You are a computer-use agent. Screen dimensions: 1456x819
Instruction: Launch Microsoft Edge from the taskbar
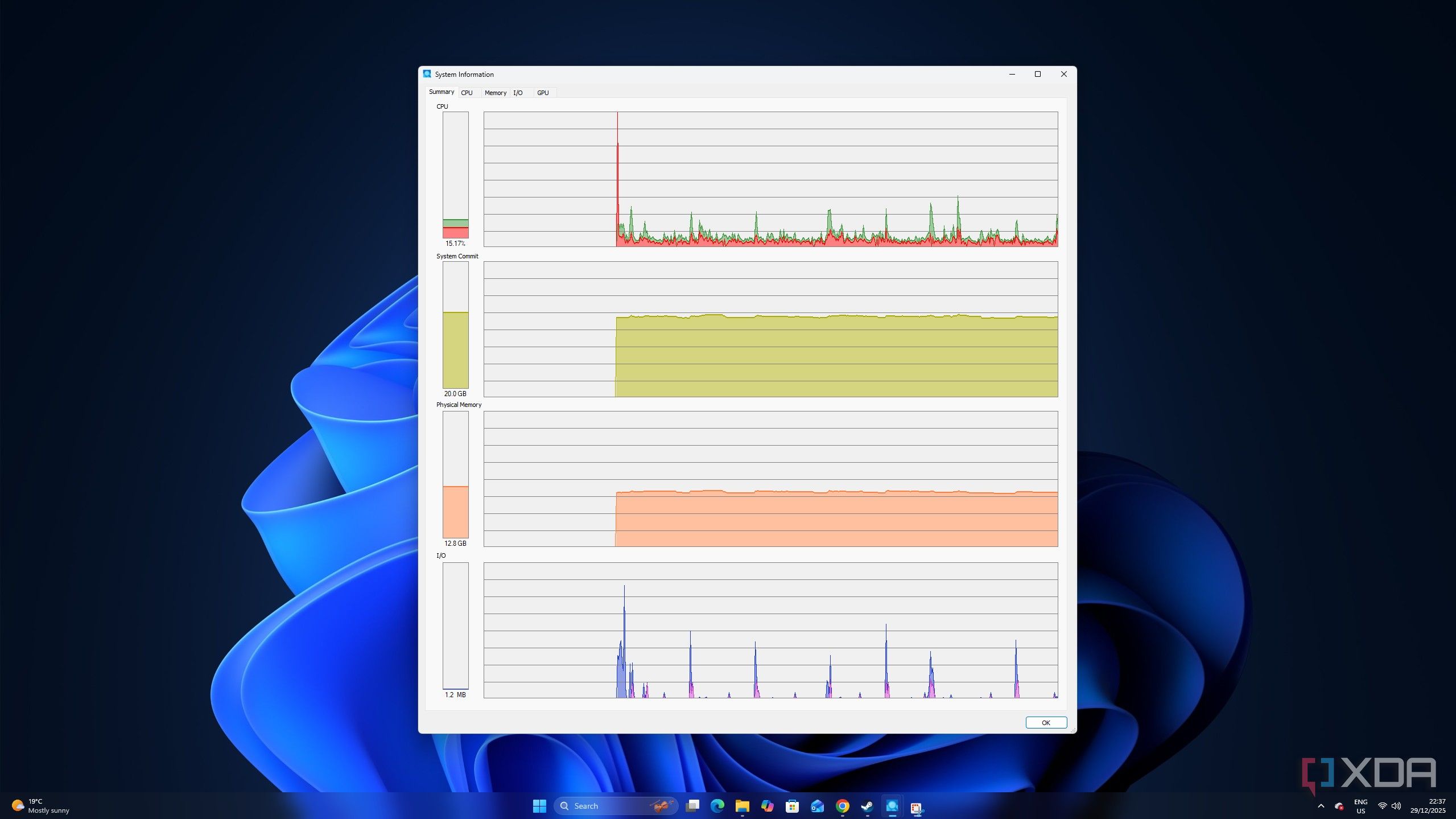(x=717, y=806)
